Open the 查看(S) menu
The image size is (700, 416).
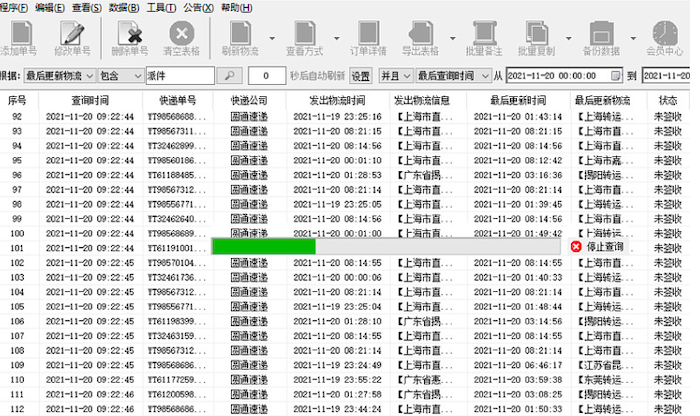87,8
